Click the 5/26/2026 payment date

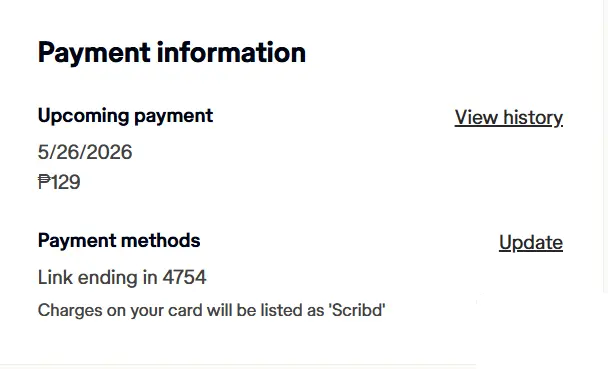click(85, 152)
